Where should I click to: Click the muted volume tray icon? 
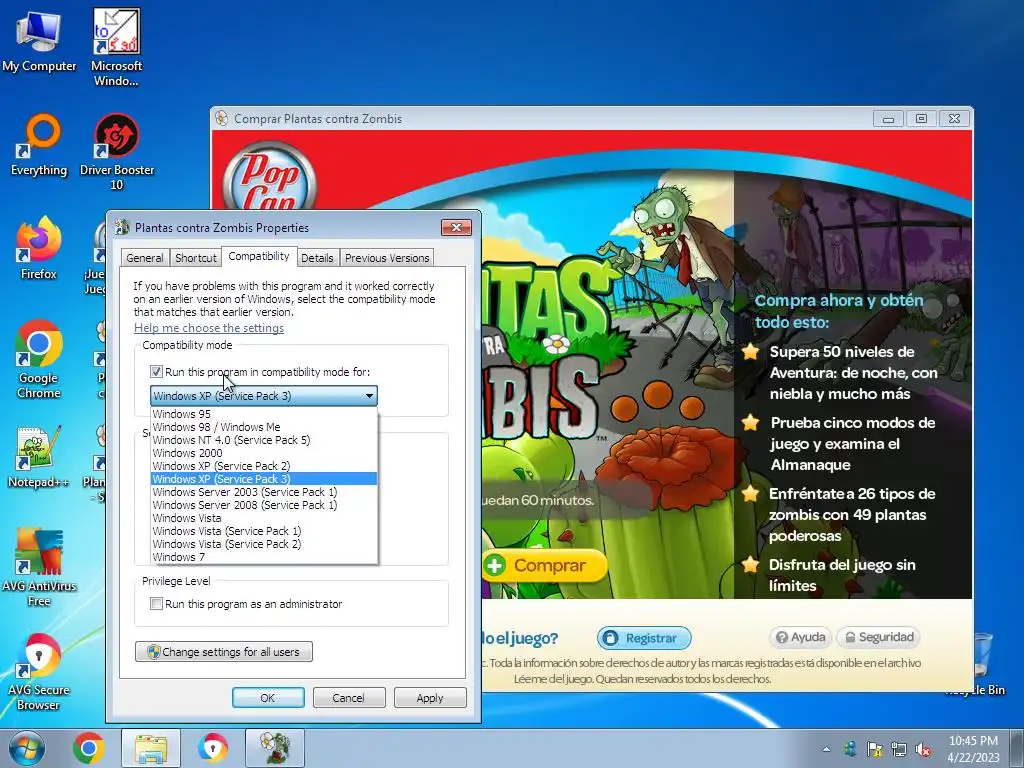(x=923, y=749)
